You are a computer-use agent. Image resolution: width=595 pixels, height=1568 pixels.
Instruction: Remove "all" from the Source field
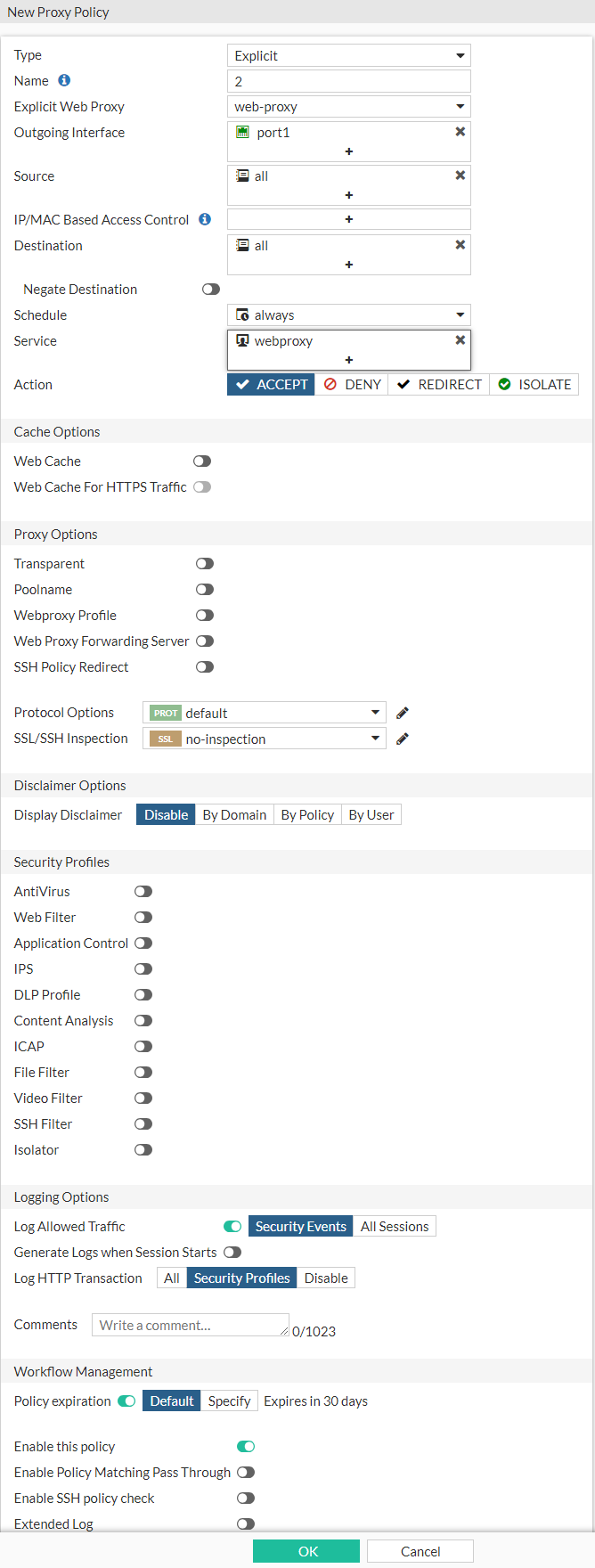(460, 175)
